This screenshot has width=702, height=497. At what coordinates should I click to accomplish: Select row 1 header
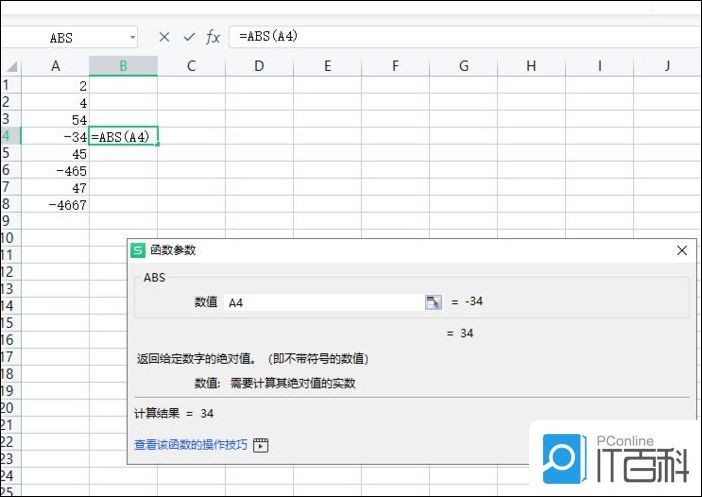(11, 85)
